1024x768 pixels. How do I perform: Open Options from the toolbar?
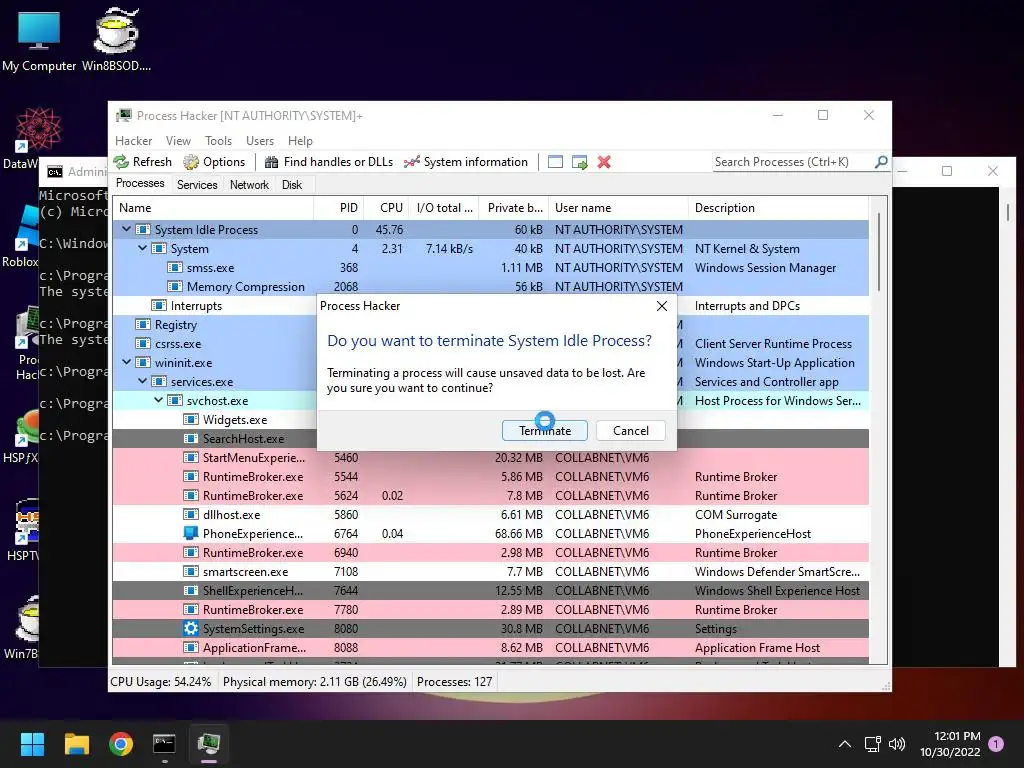click(x=215, y=162)
